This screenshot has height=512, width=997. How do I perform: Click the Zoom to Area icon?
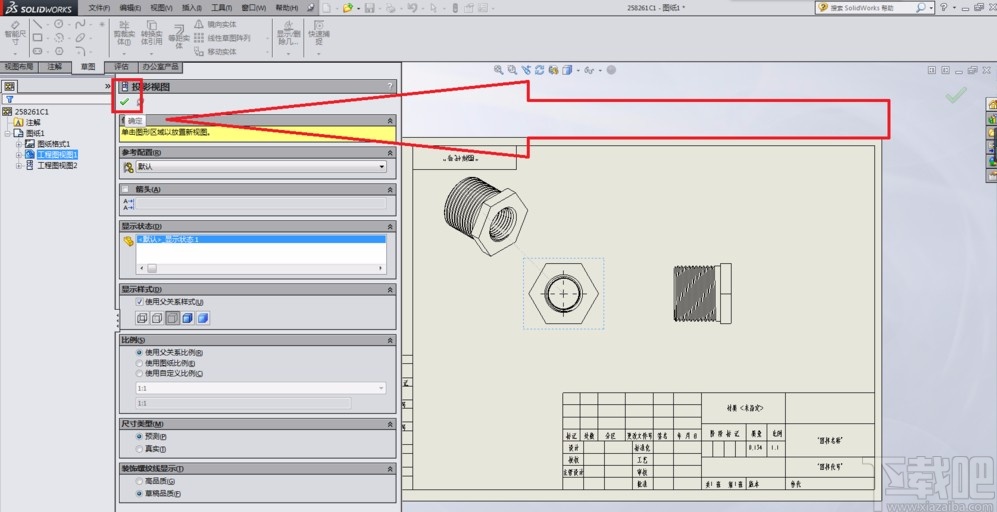(512, 70)
